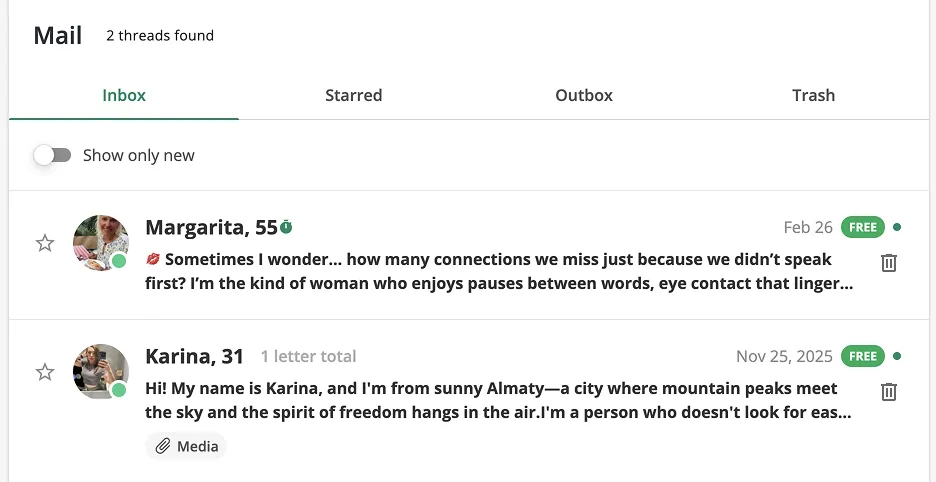Go to the Trash tab
Screen dimensions: 936x482
point(813,96)
